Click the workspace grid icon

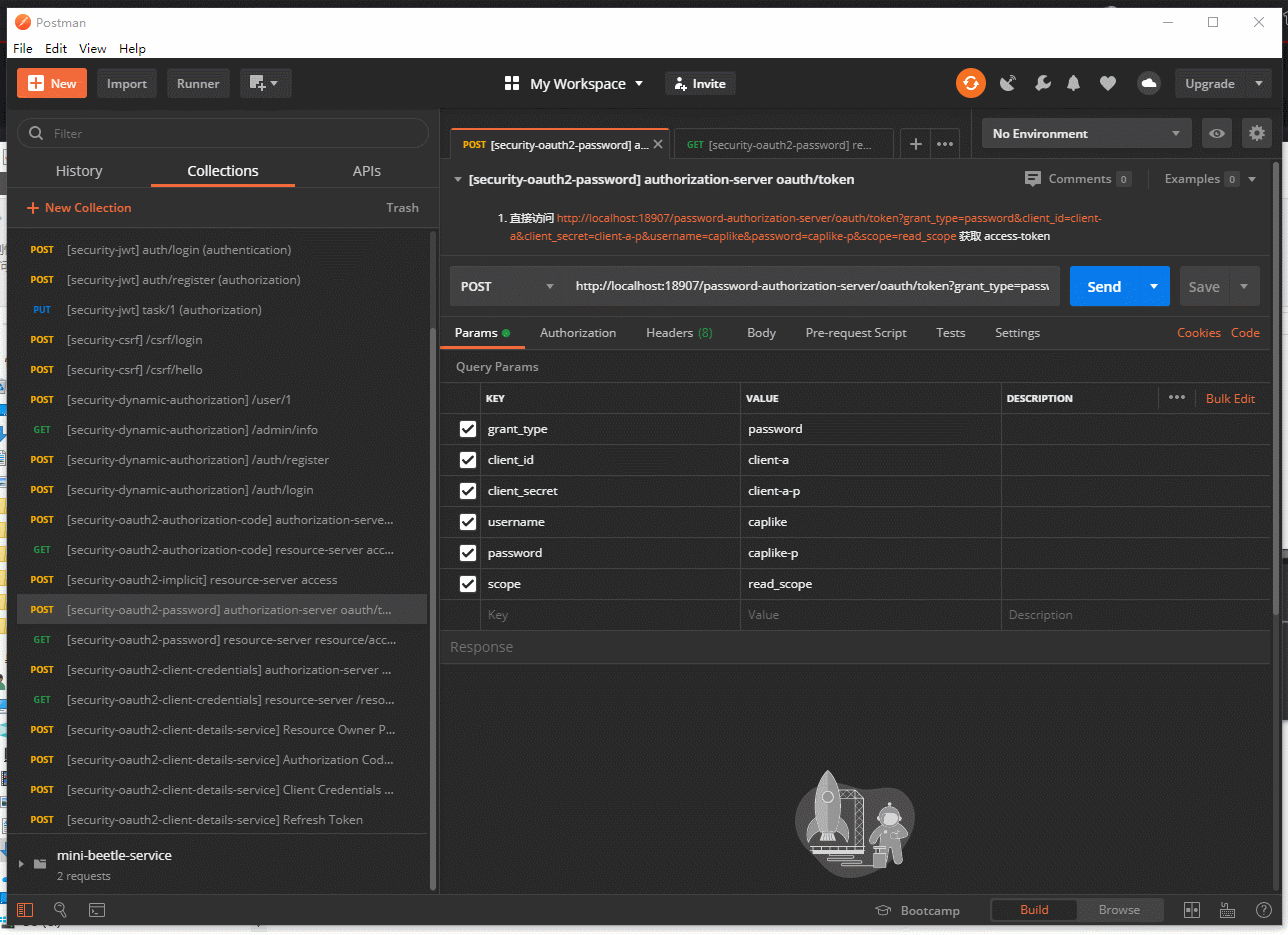(512, 84)
